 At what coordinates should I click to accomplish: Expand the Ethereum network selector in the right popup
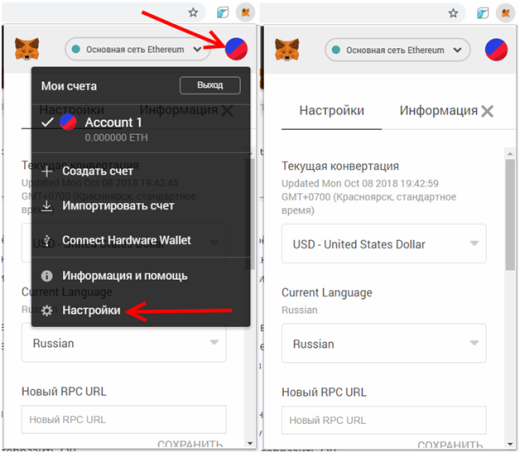coord(397,50)
